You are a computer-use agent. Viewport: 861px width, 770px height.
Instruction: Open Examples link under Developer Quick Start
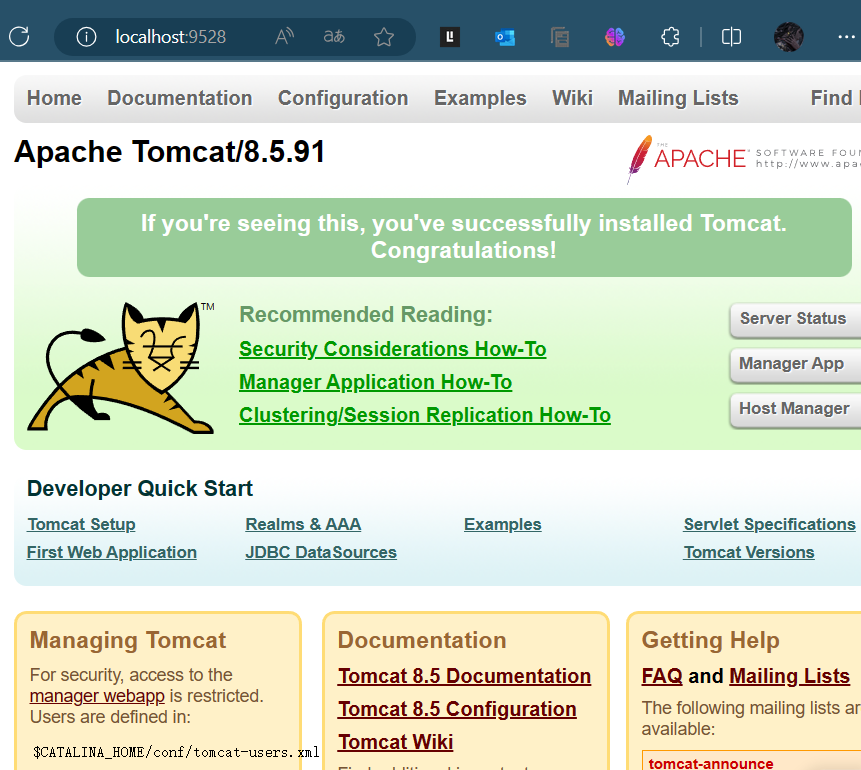[x=502, y=525]
